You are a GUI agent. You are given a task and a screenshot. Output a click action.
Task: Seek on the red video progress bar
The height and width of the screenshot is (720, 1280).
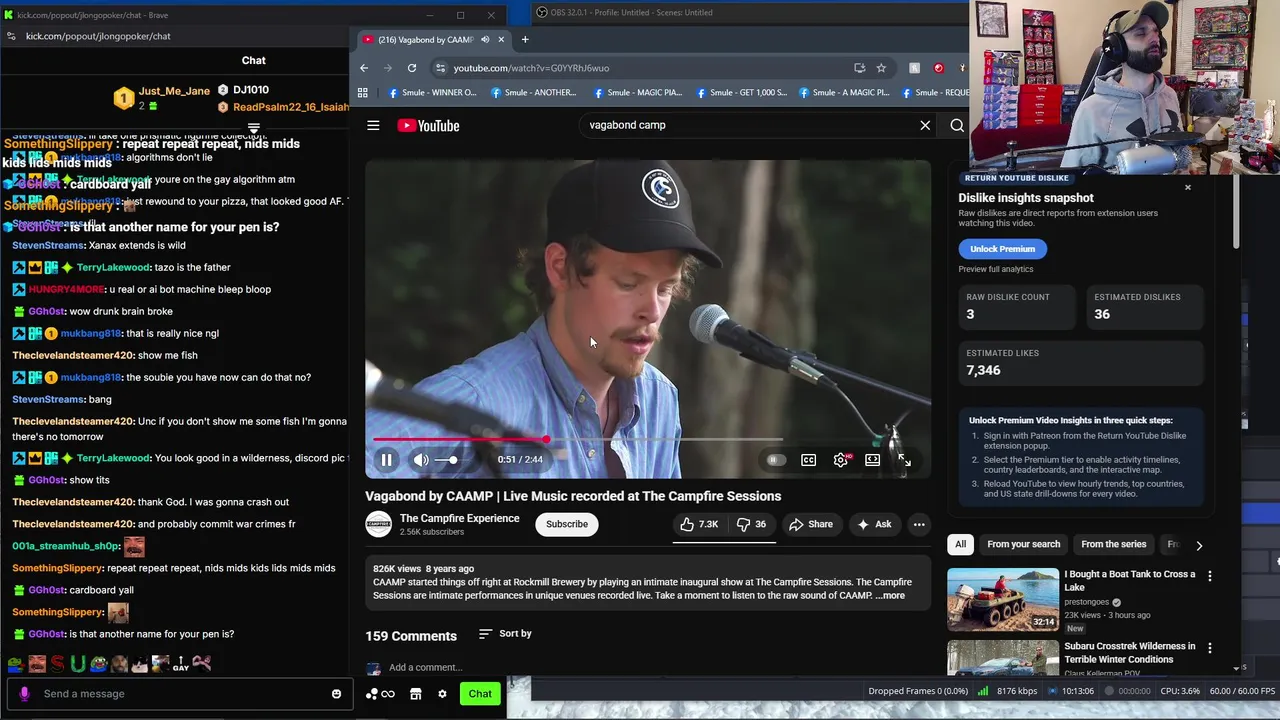648,439
